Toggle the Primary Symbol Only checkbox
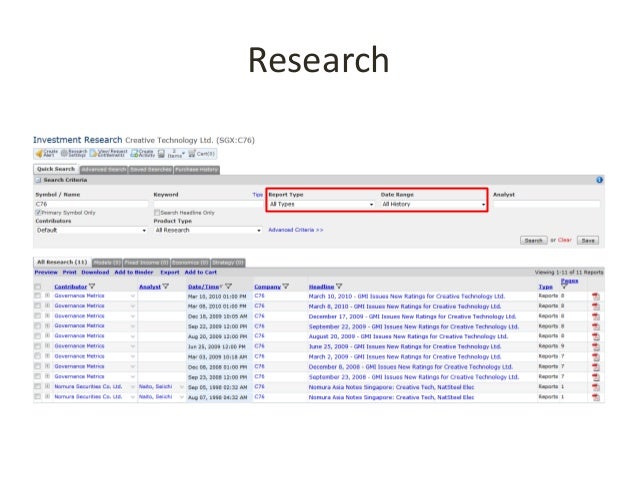The image size is (638, 479). click(x=38, y=212)
